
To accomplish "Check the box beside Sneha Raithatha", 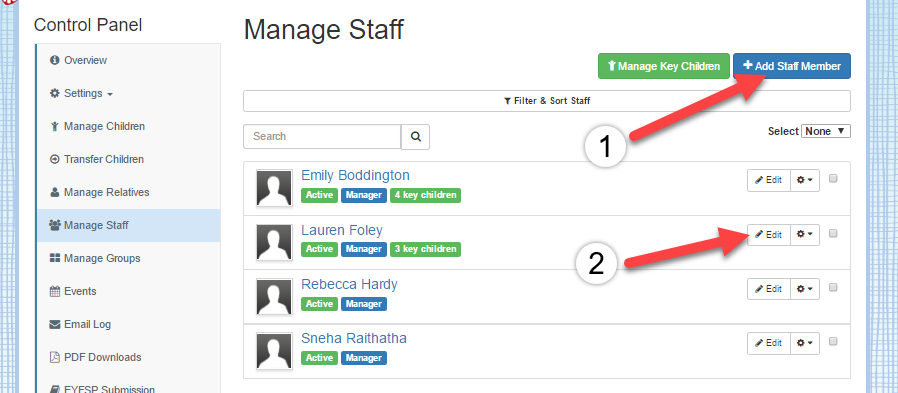I will (x=833, y=341).
